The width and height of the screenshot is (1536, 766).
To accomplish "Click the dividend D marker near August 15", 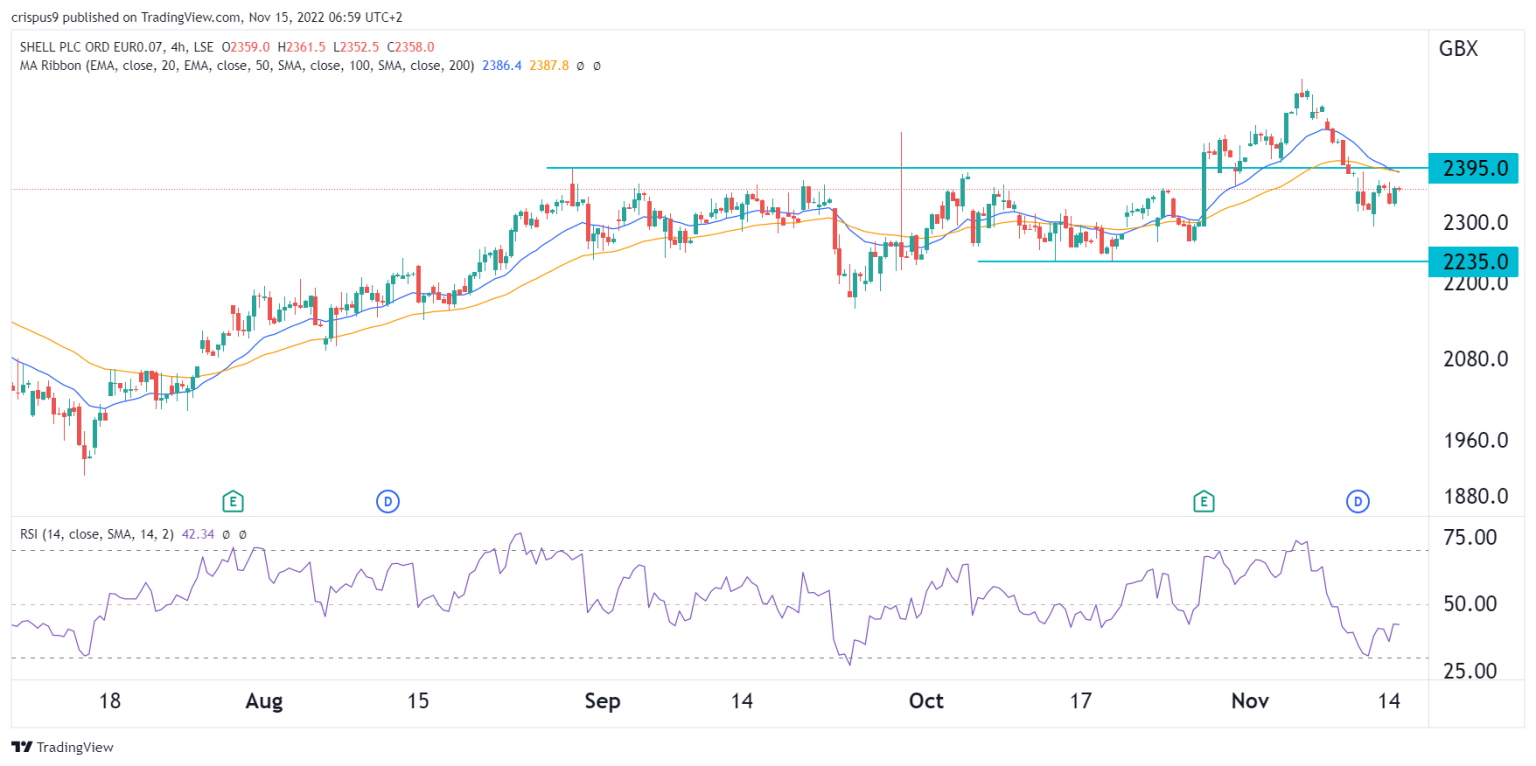I will 386,500.
